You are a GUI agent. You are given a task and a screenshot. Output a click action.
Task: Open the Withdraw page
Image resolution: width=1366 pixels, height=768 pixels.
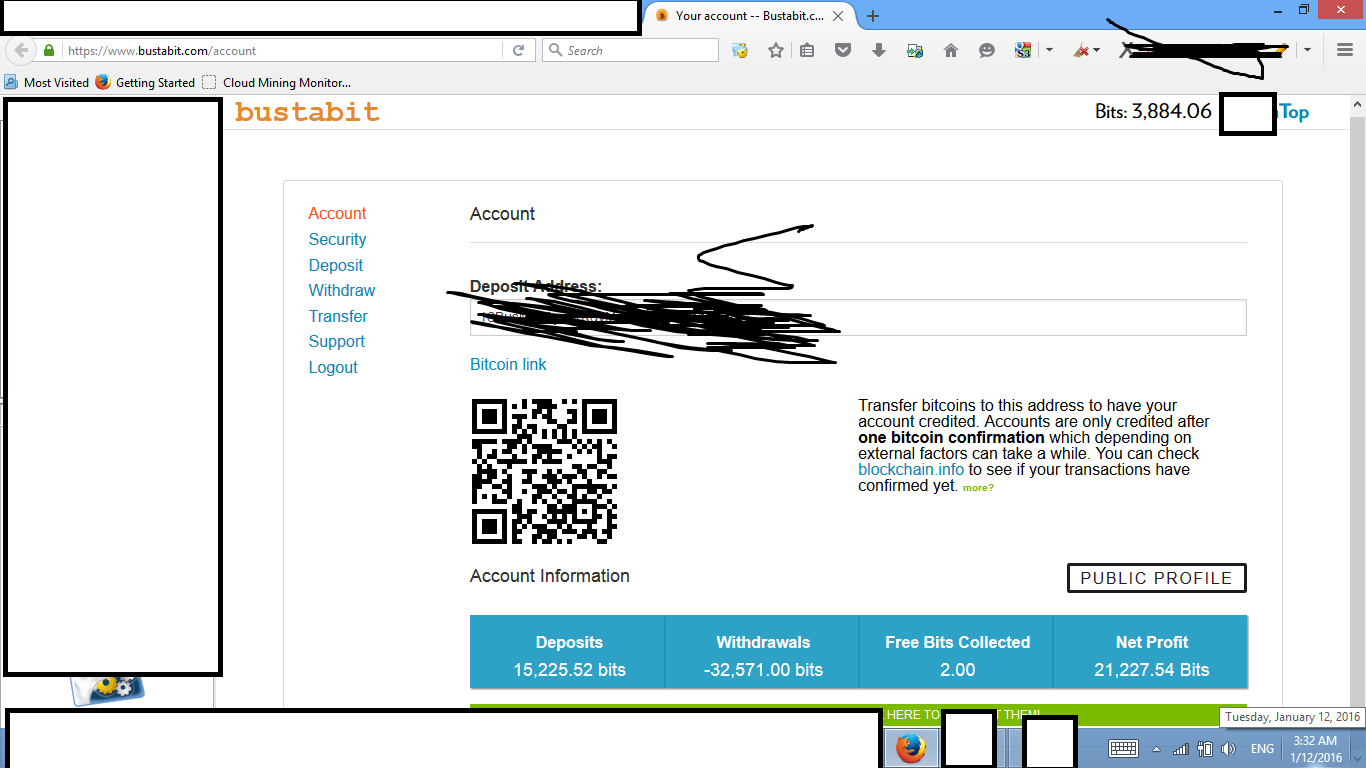(342, 290)
